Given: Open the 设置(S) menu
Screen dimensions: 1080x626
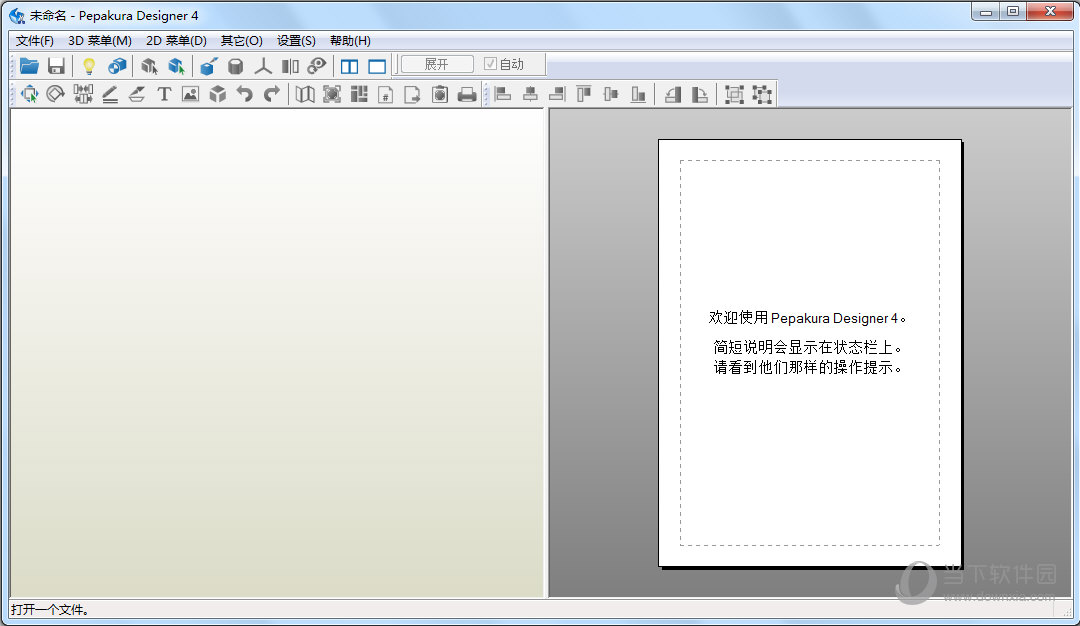Looking at the screenshot, I should click(x=296, y=41).
